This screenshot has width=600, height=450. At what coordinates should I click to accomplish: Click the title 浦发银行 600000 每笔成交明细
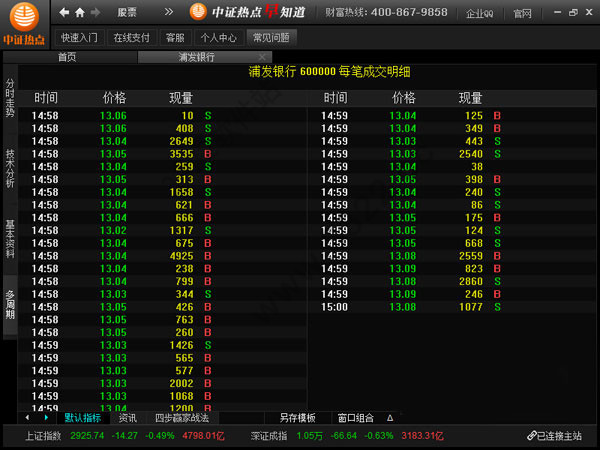(329, 72)
